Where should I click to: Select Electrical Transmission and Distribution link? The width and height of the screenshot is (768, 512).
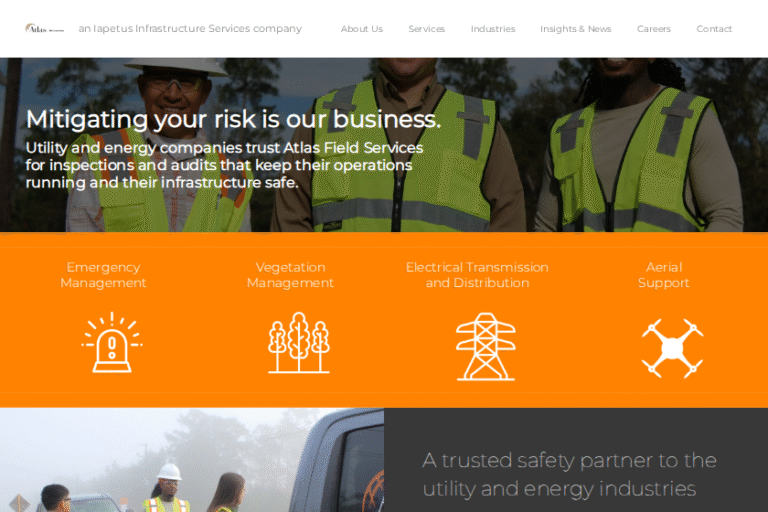[x=477, y=275]
